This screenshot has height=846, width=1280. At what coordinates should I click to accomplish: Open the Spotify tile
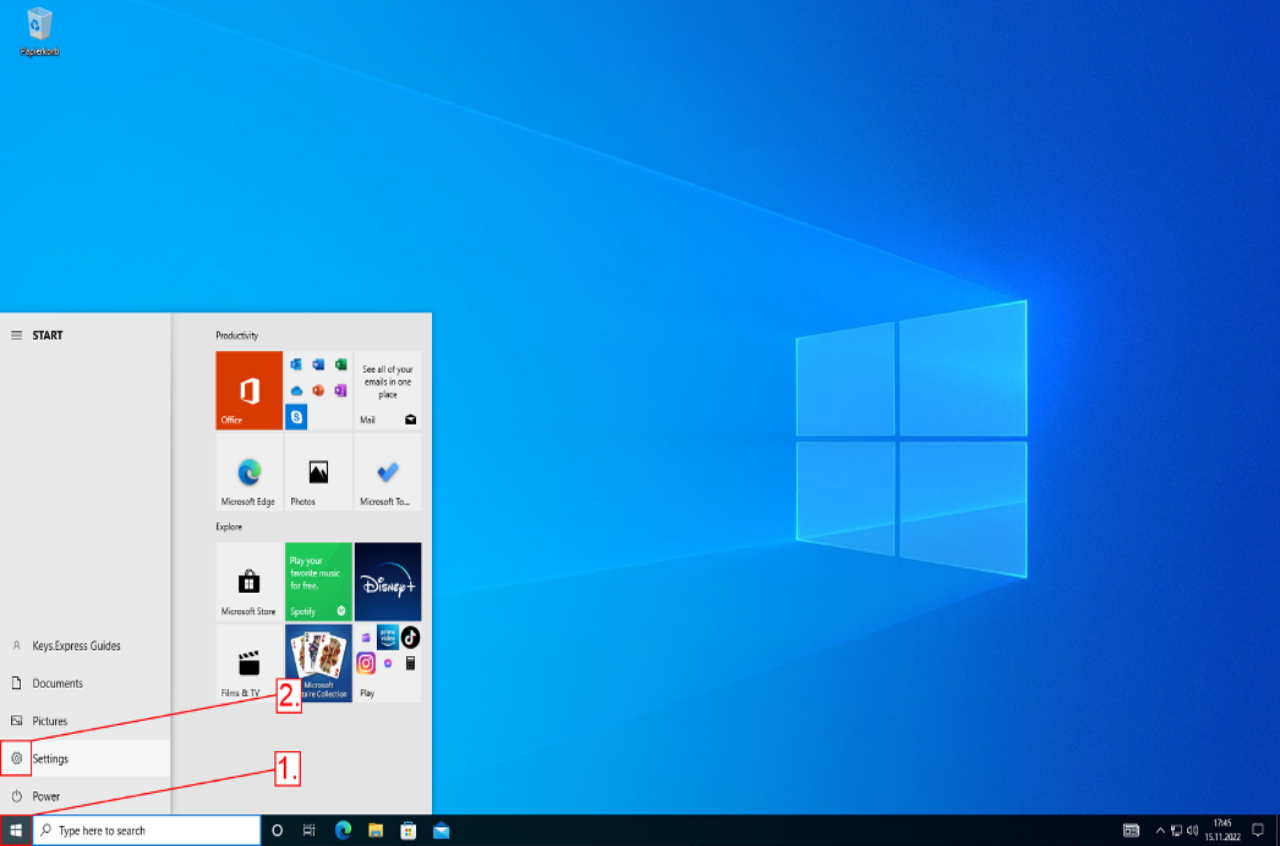318,582
